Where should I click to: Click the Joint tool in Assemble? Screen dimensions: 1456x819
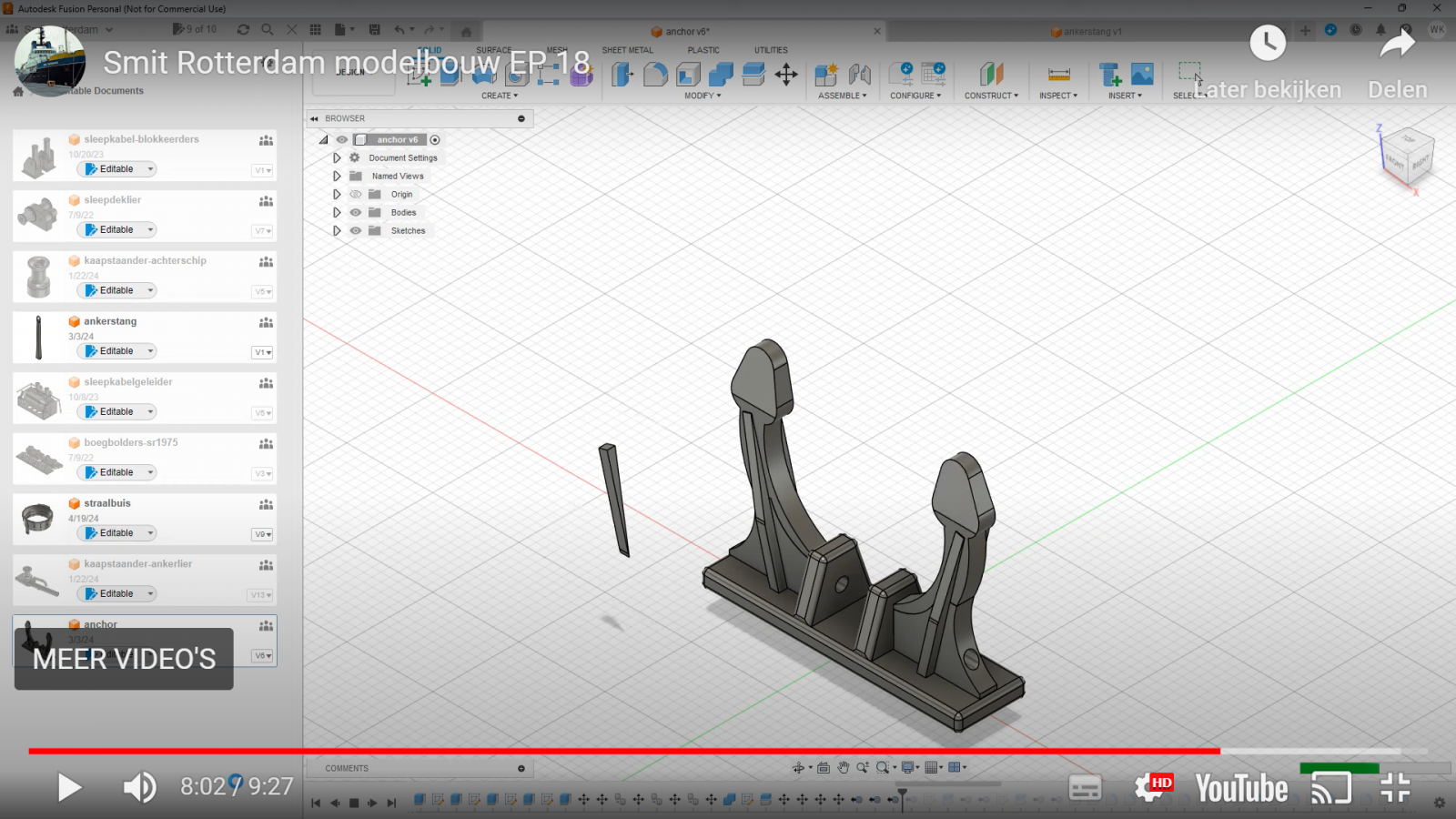859,75
